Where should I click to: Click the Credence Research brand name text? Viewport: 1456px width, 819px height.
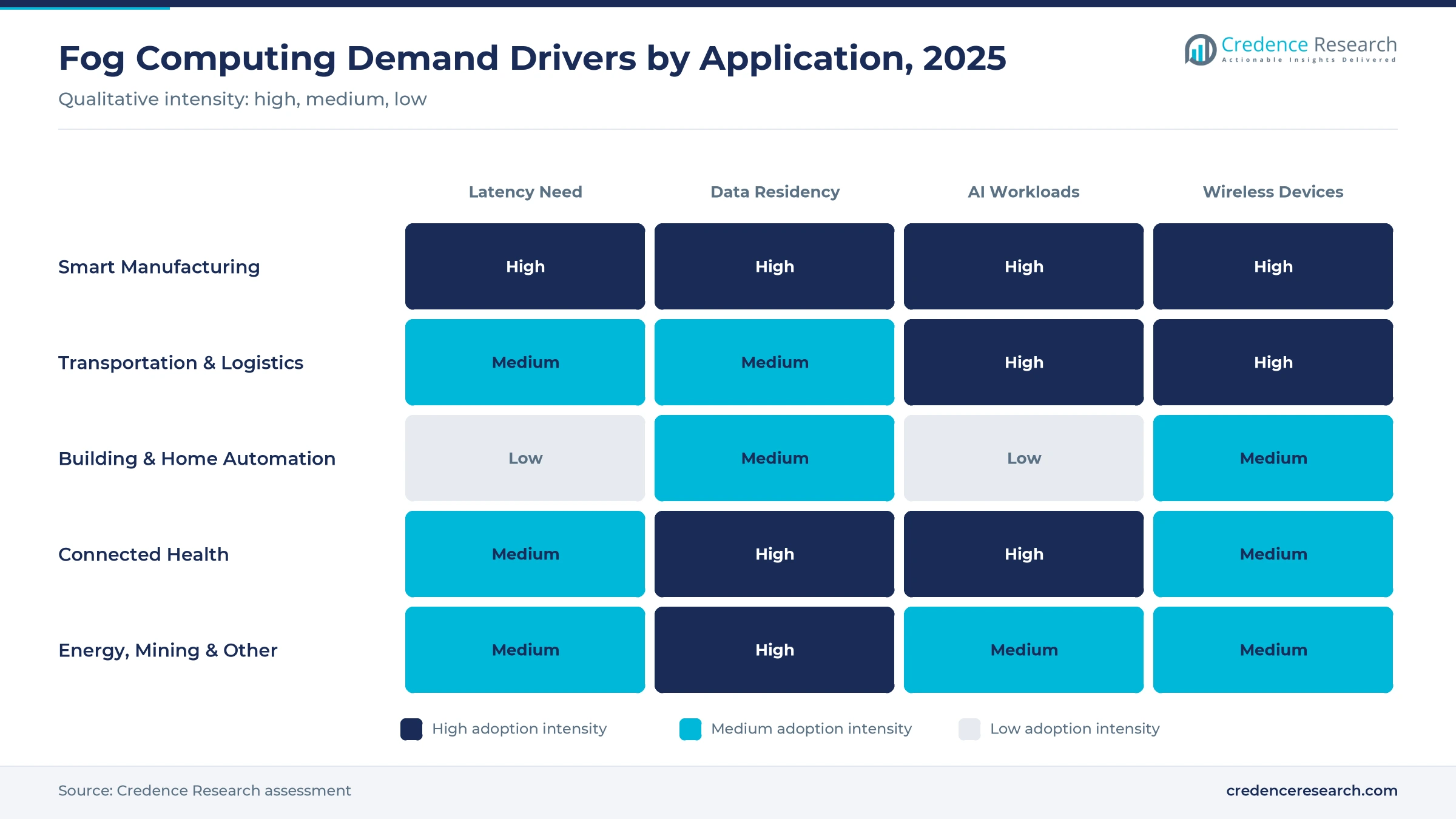1309,44
